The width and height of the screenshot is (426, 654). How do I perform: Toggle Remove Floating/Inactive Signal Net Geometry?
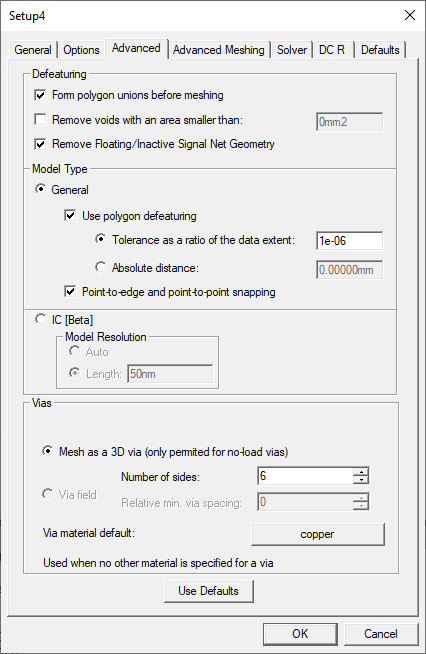pyautogui.click(x=40, y=144)
